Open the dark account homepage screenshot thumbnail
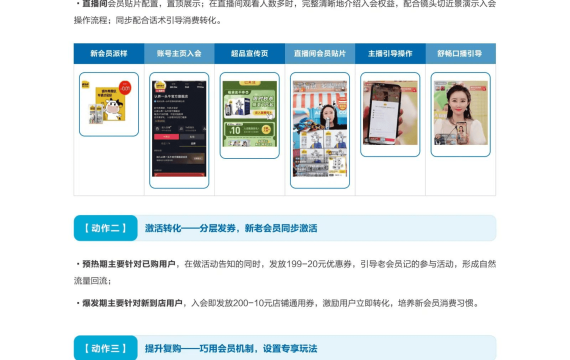Viewport: 570px width, 360px height. click(179, 130)
